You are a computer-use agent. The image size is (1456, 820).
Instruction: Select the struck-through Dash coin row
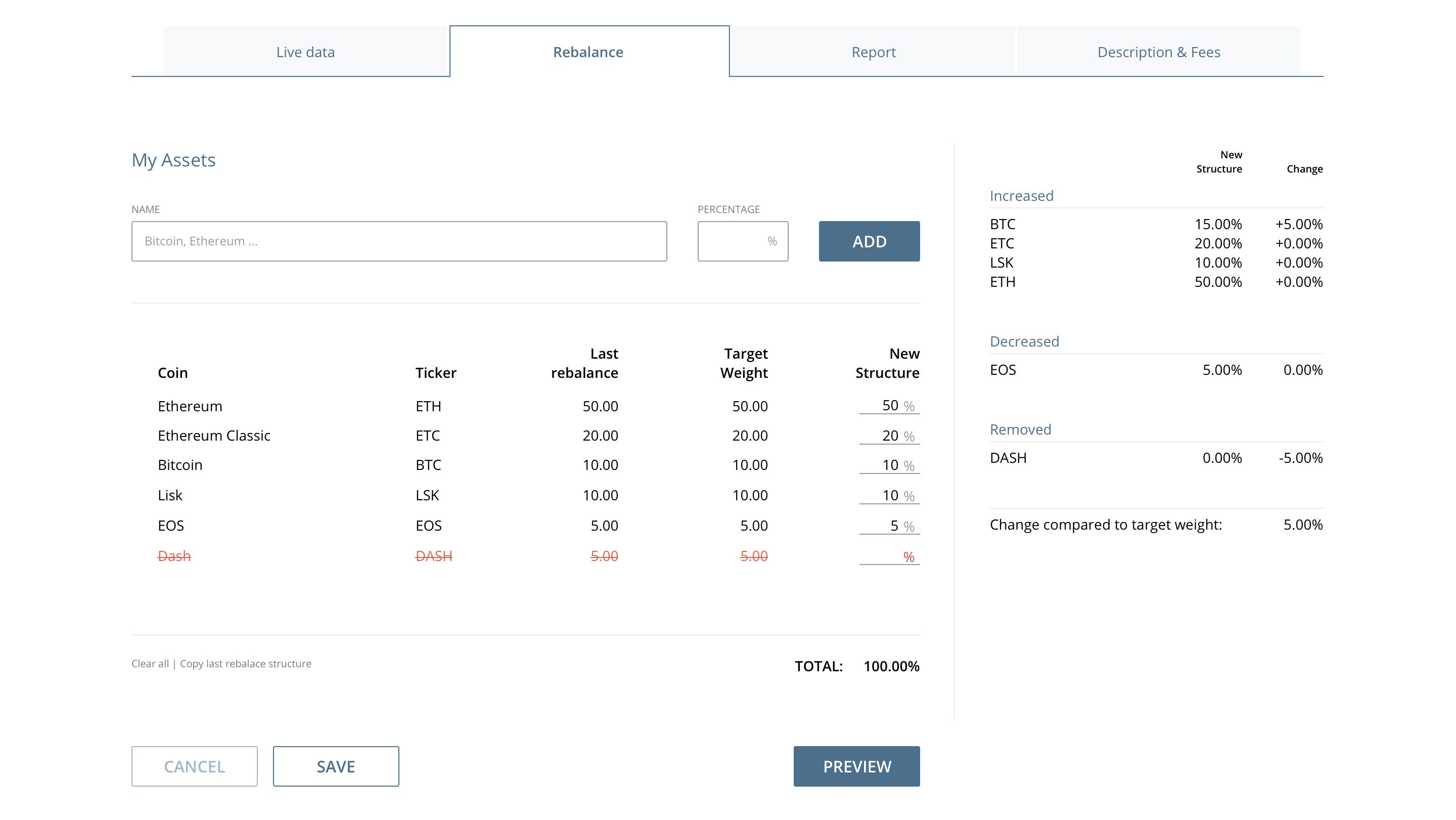pyautogui.click(x=174, y=556)
